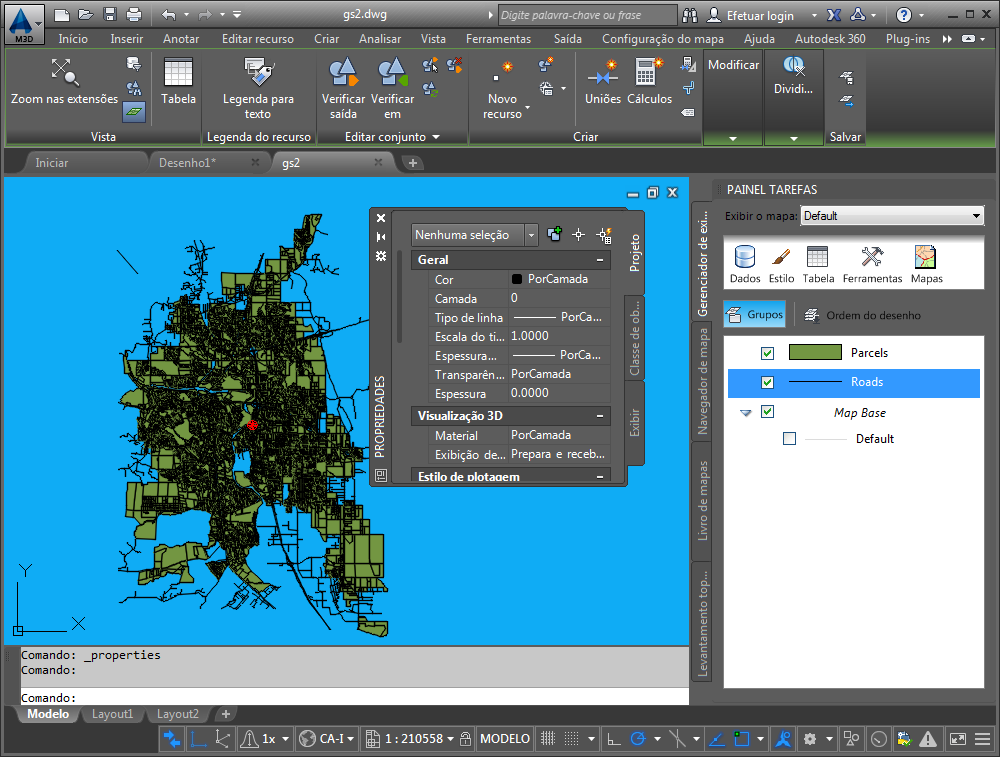
Task: Click the Cor PorCamada color swatch
Action: pos(517,280)
